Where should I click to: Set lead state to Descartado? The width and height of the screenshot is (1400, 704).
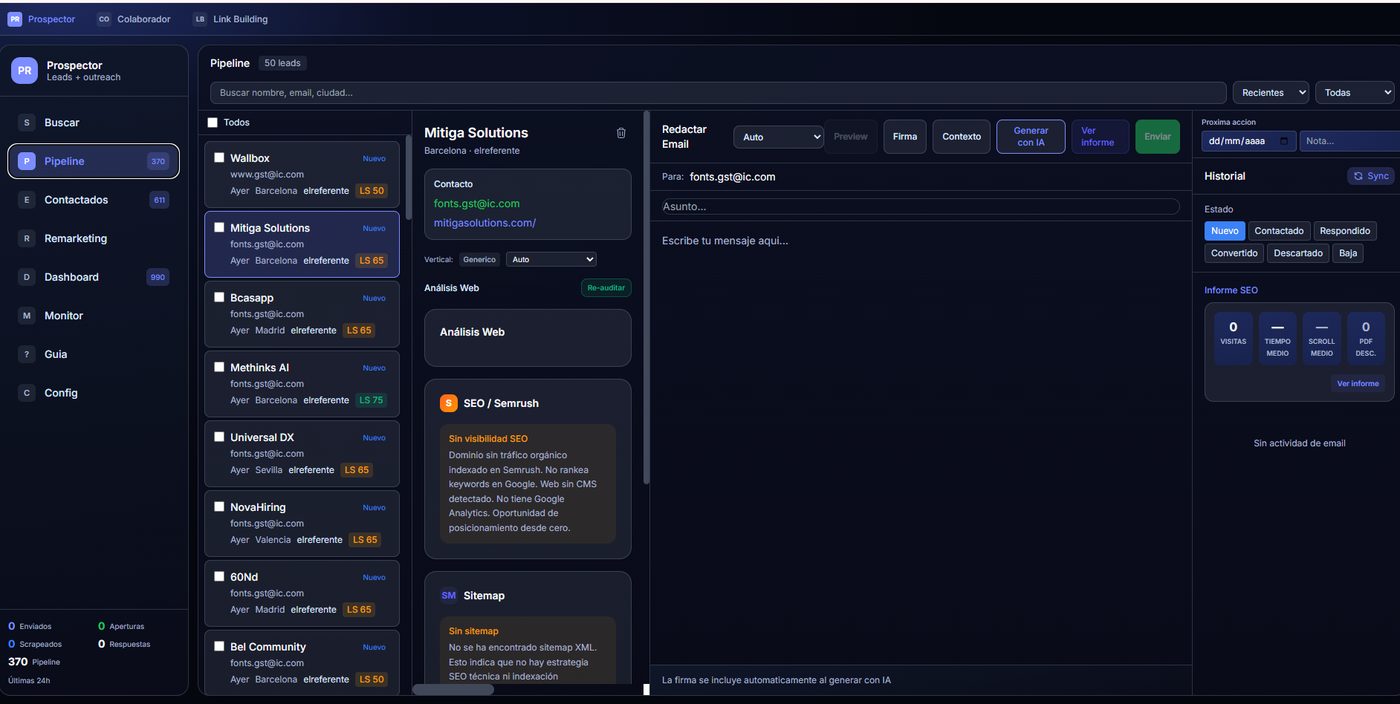(x=1298, y=253)
